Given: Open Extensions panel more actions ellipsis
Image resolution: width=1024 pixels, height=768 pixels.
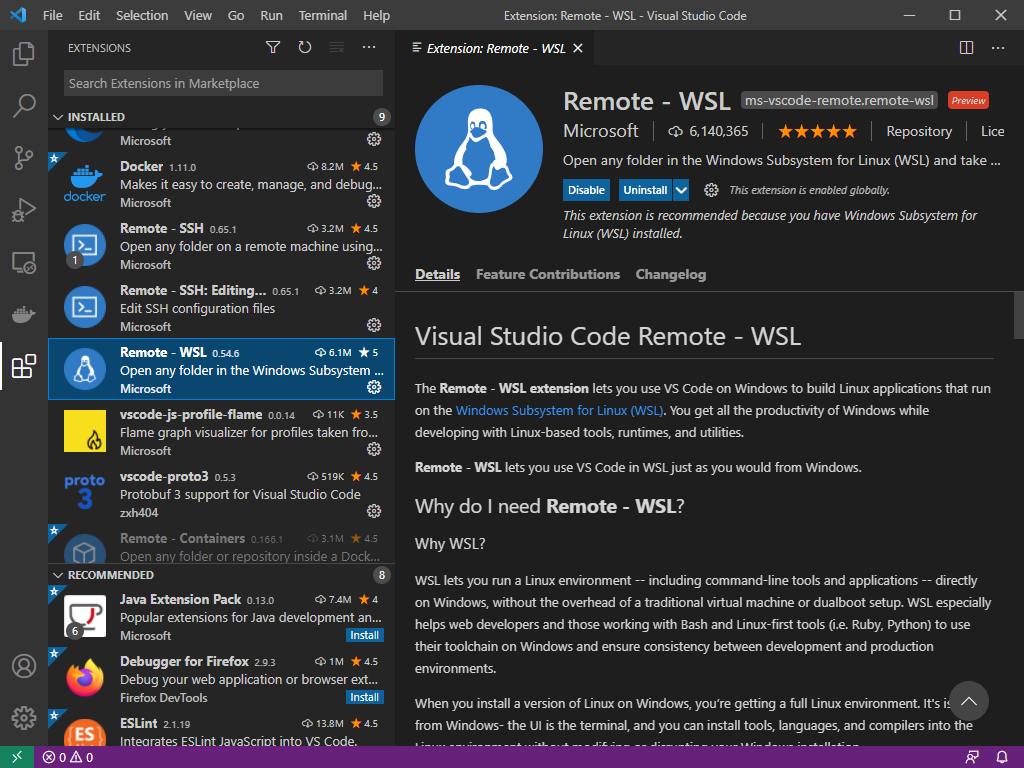Looking at the screenshot, I should 369,47.
